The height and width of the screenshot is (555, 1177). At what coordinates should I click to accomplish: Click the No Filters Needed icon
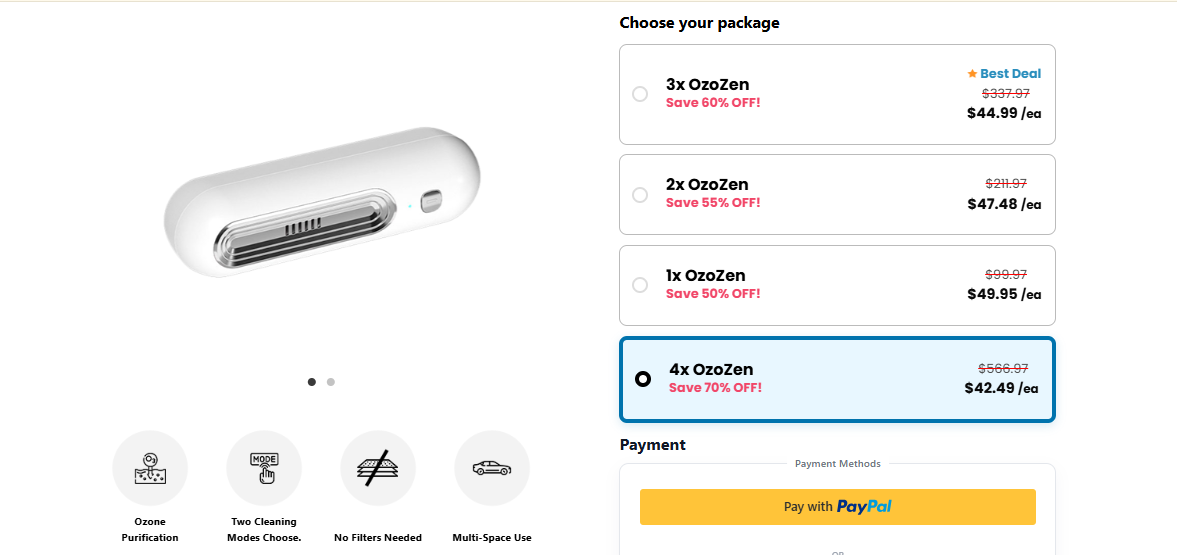coord(378,468)
